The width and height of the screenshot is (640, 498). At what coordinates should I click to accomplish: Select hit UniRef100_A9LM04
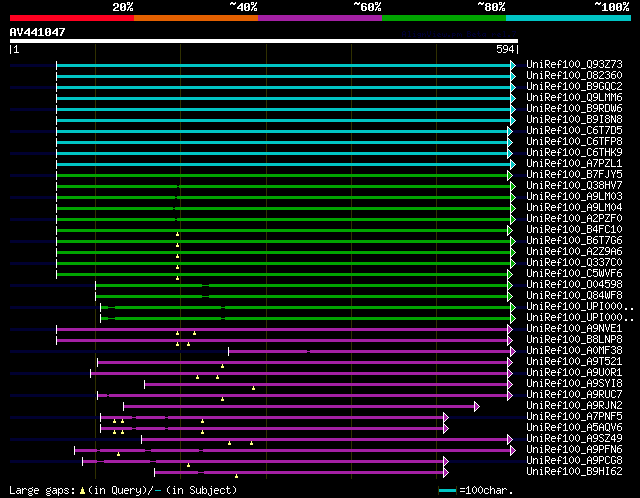pos(574,208)
